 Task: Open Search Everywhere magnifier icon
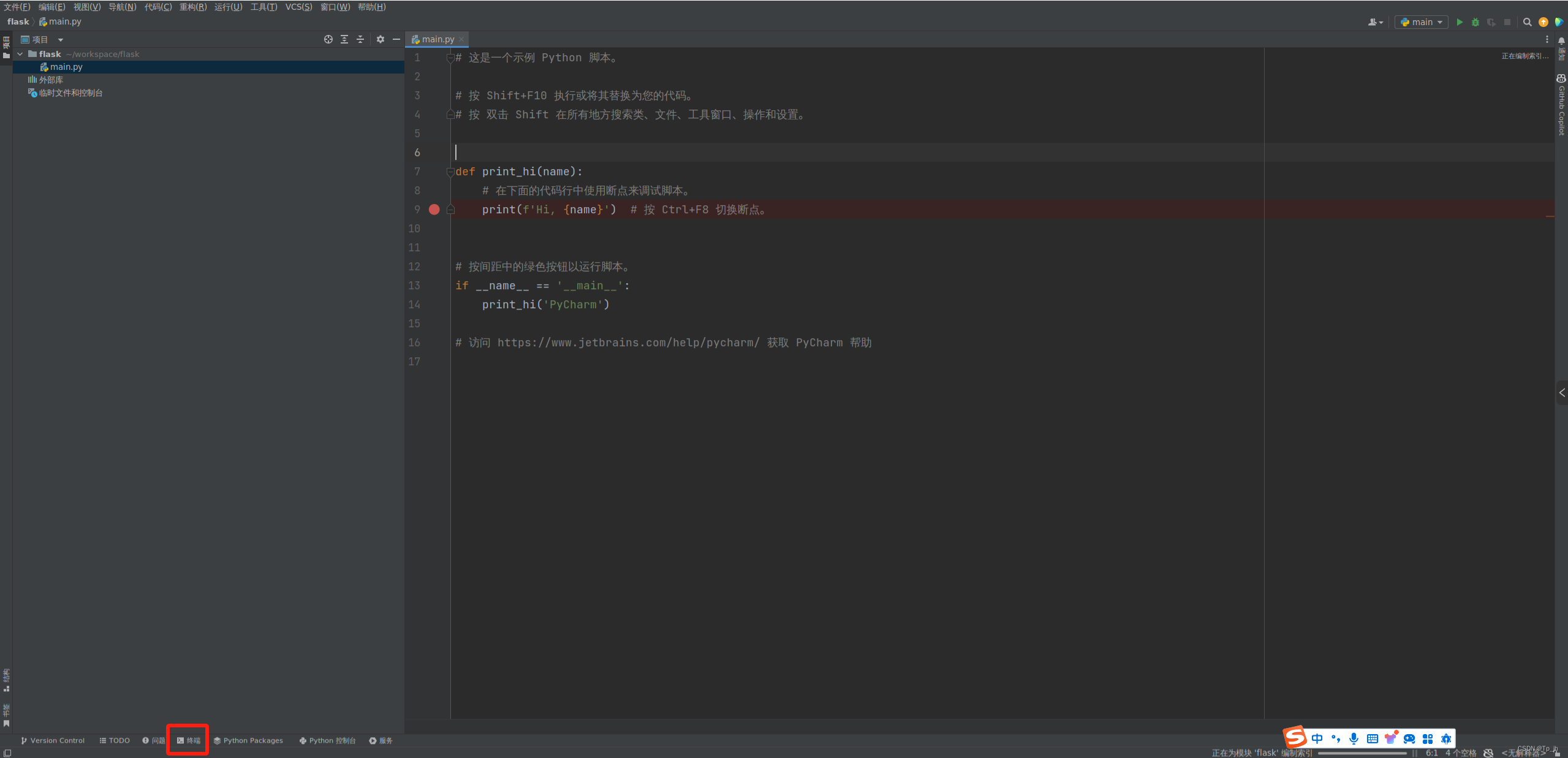pos(1528,22)
